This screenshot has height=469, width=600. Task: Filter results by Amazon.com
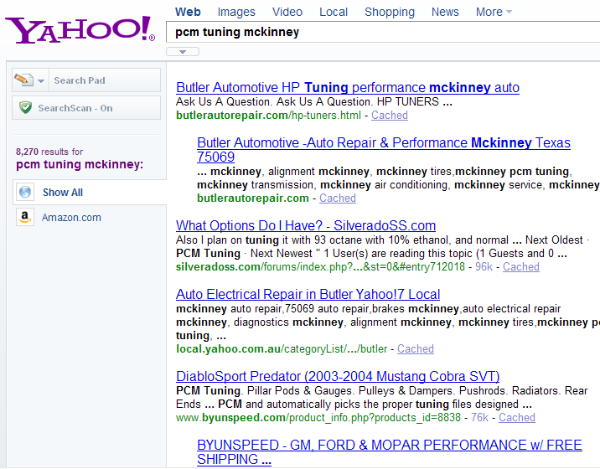click(x=71, y=217)
